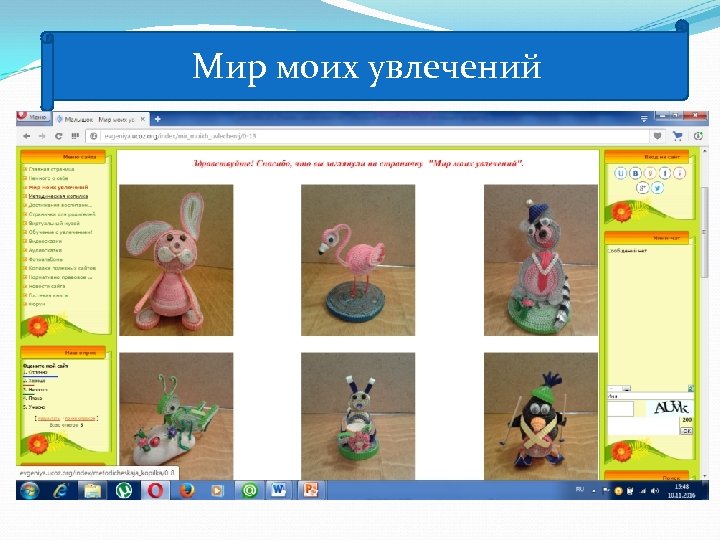Select the Мир моих увлечений browser tab

point(101,119)
